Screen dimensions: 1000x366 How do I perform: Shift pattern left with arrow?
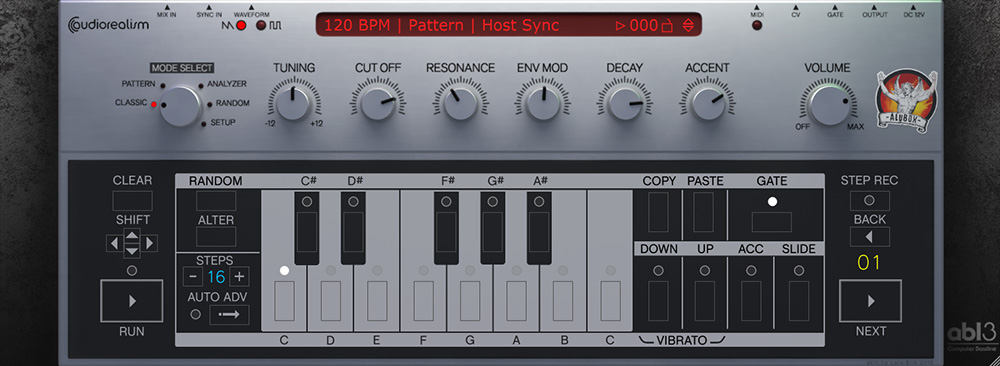click(114, 244)
